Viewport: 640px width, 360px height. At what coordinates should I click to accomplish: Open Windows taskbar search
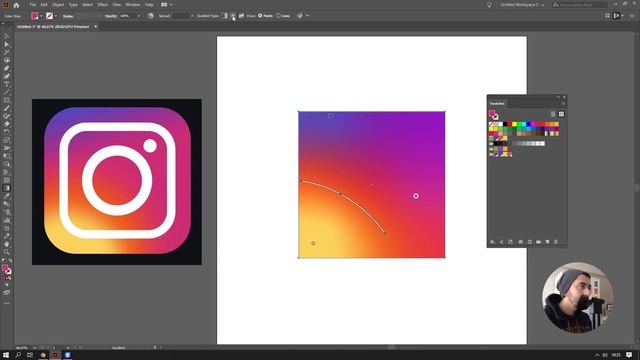18,355
